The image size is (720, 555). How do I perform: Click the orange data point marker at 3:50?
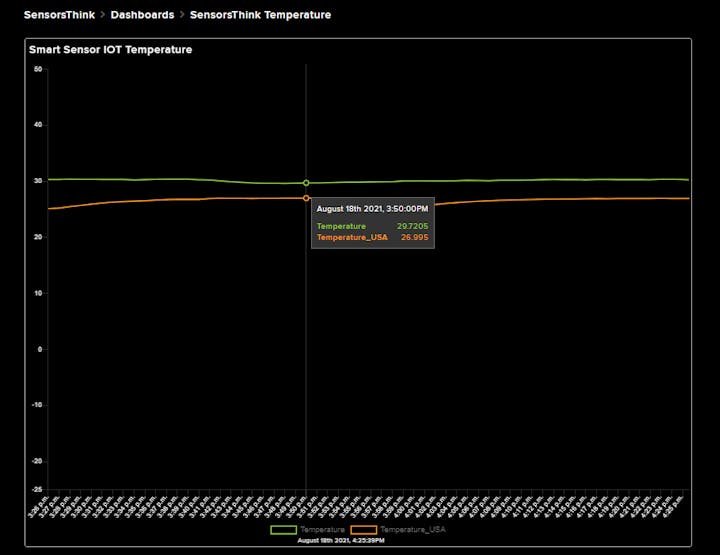pyautogui.click(x=306, y=198)
